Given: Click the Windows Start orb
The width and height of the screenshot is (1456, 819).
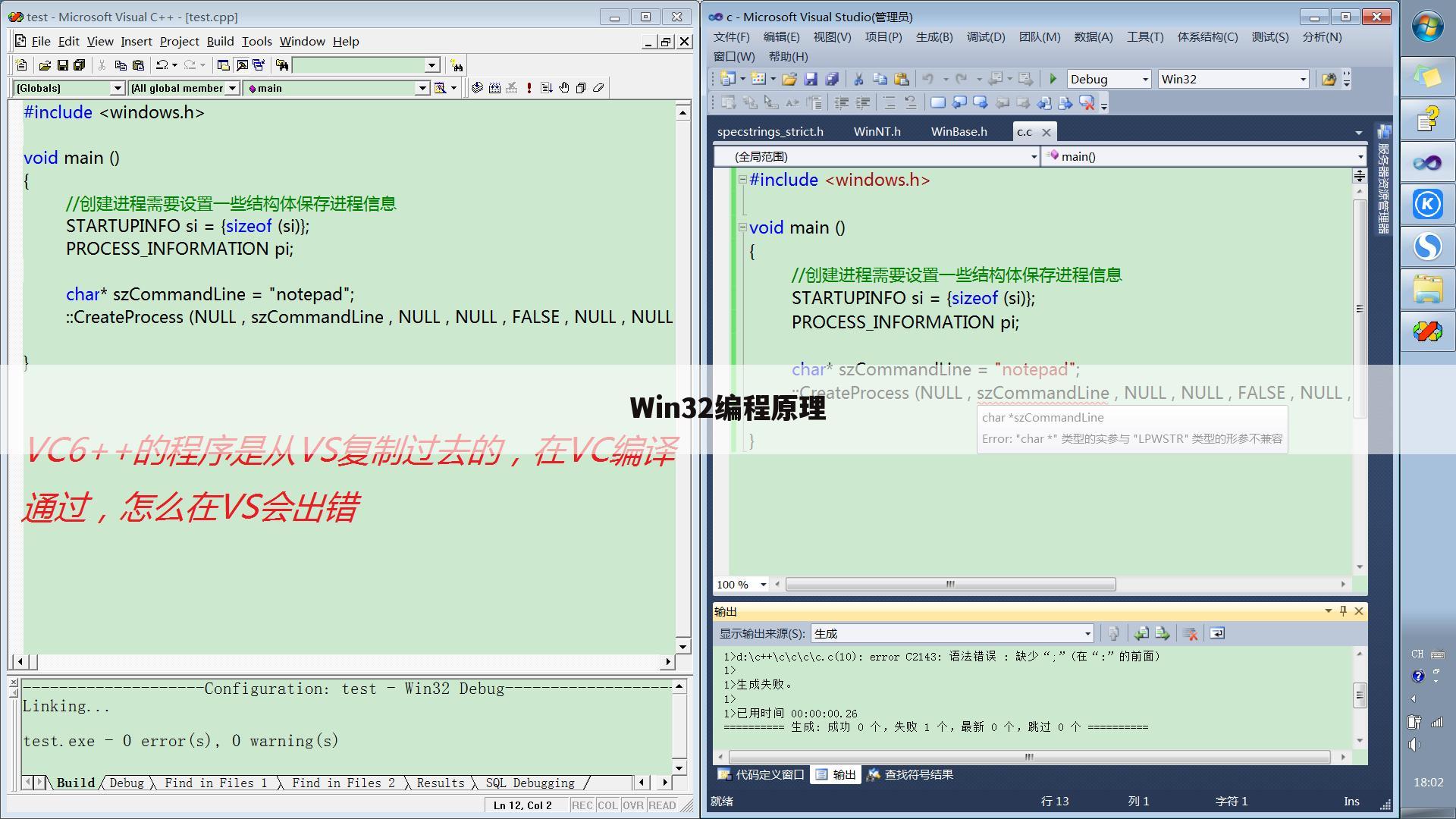Looking at the screenshot, I should 1428,27.
